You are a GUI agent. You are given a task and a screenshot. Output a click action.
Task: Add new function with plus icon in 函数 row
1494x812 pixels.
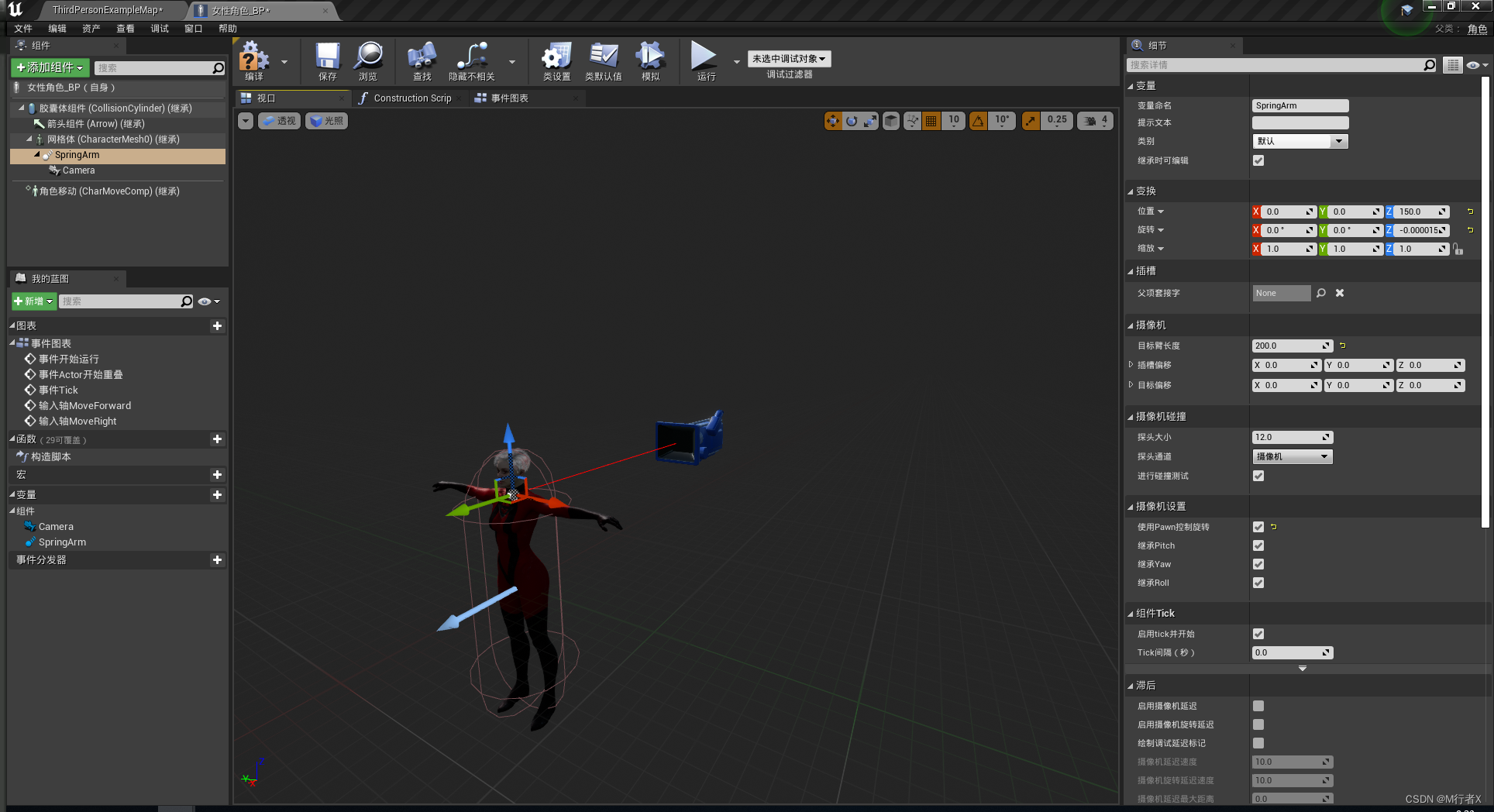tap(218, 439)
